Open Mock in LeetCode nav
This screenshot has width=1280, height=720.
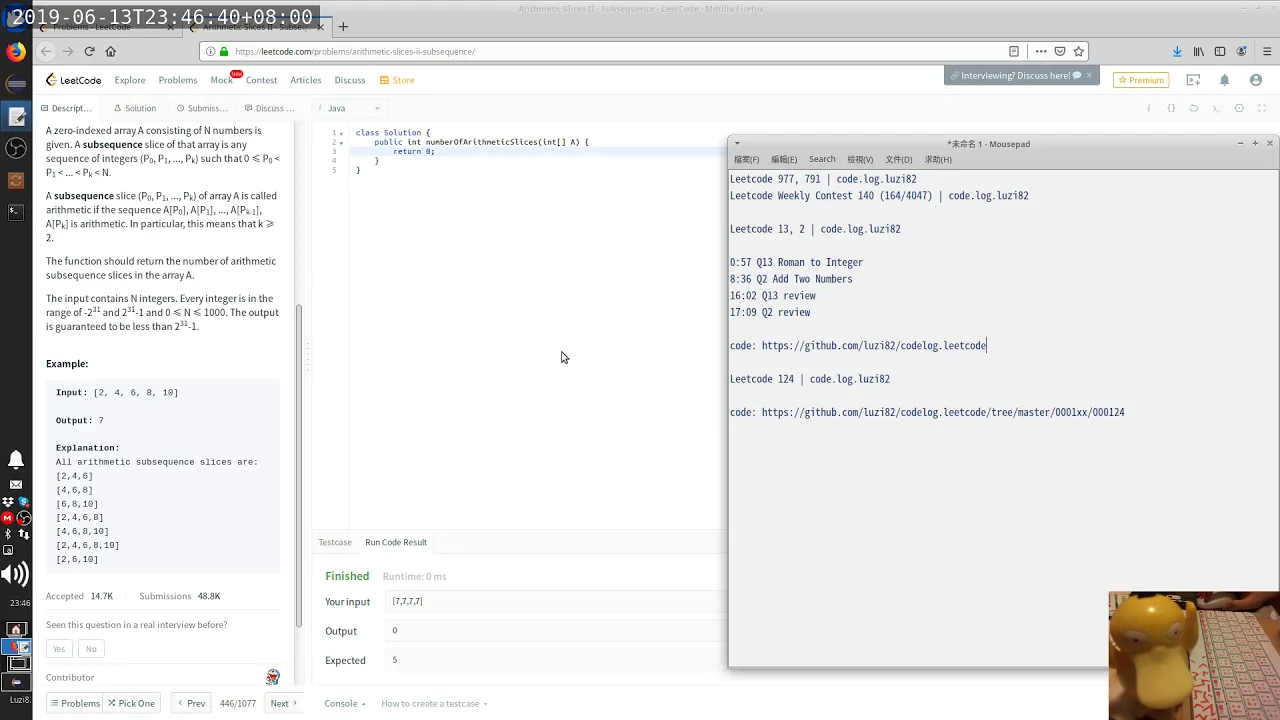point(221,80)
